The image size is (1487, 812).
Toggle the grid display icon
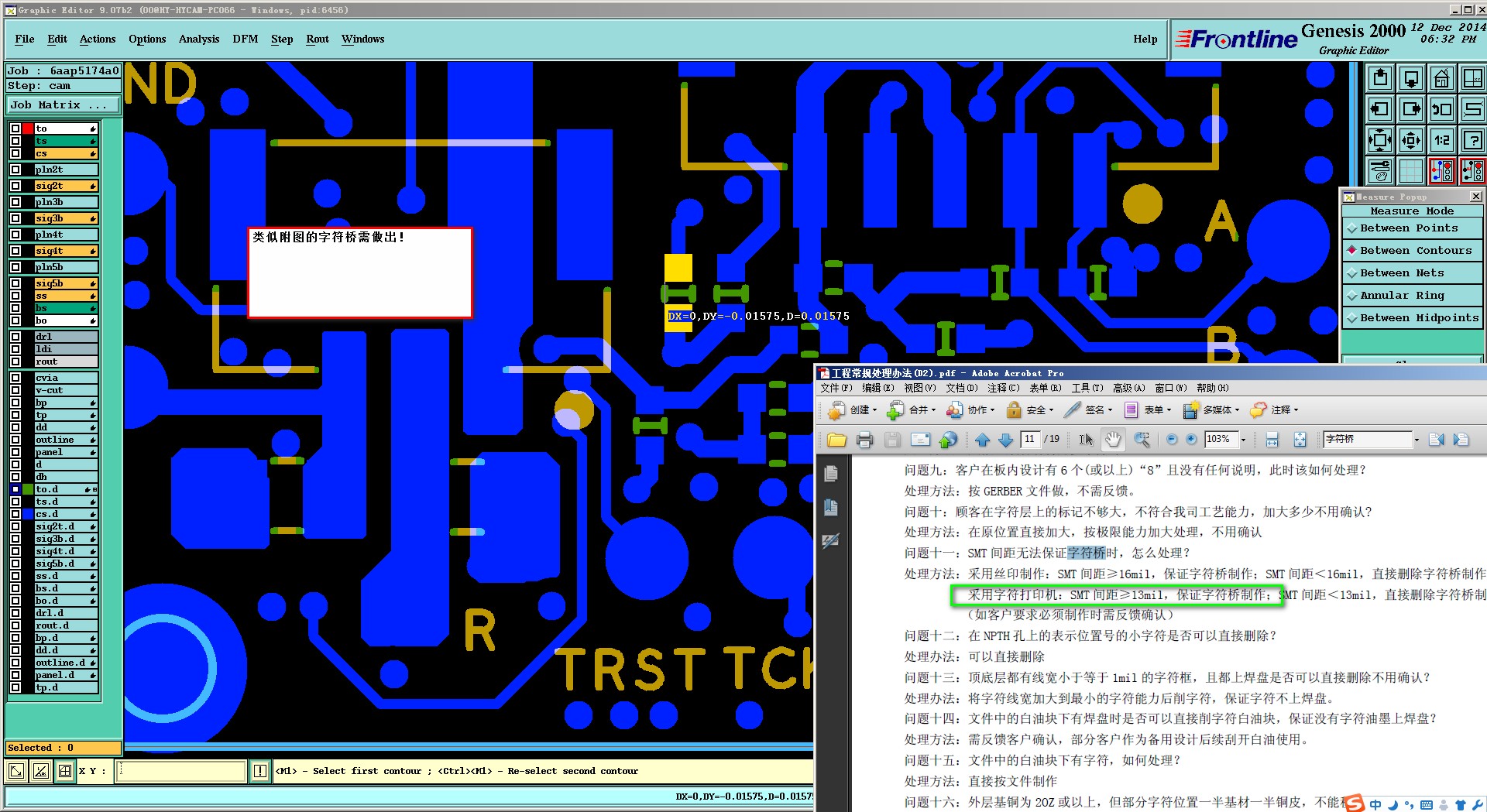[1411, 171]
